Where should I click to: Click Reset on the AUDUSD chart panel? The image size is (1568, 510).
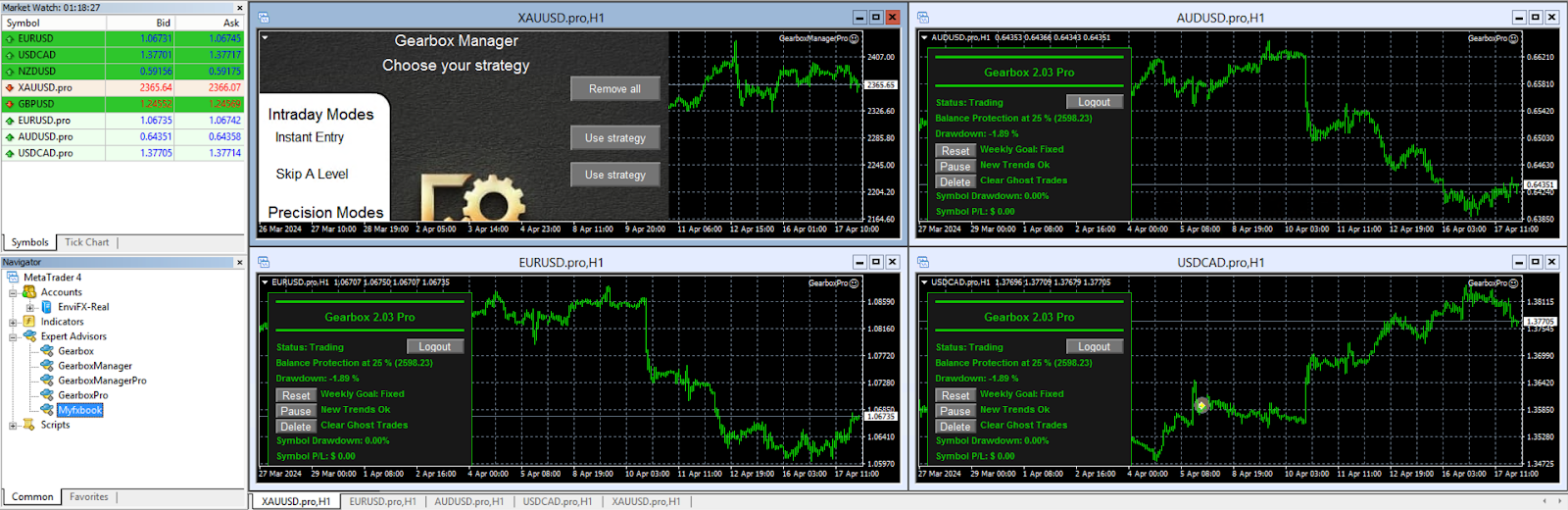click(955, 151)
